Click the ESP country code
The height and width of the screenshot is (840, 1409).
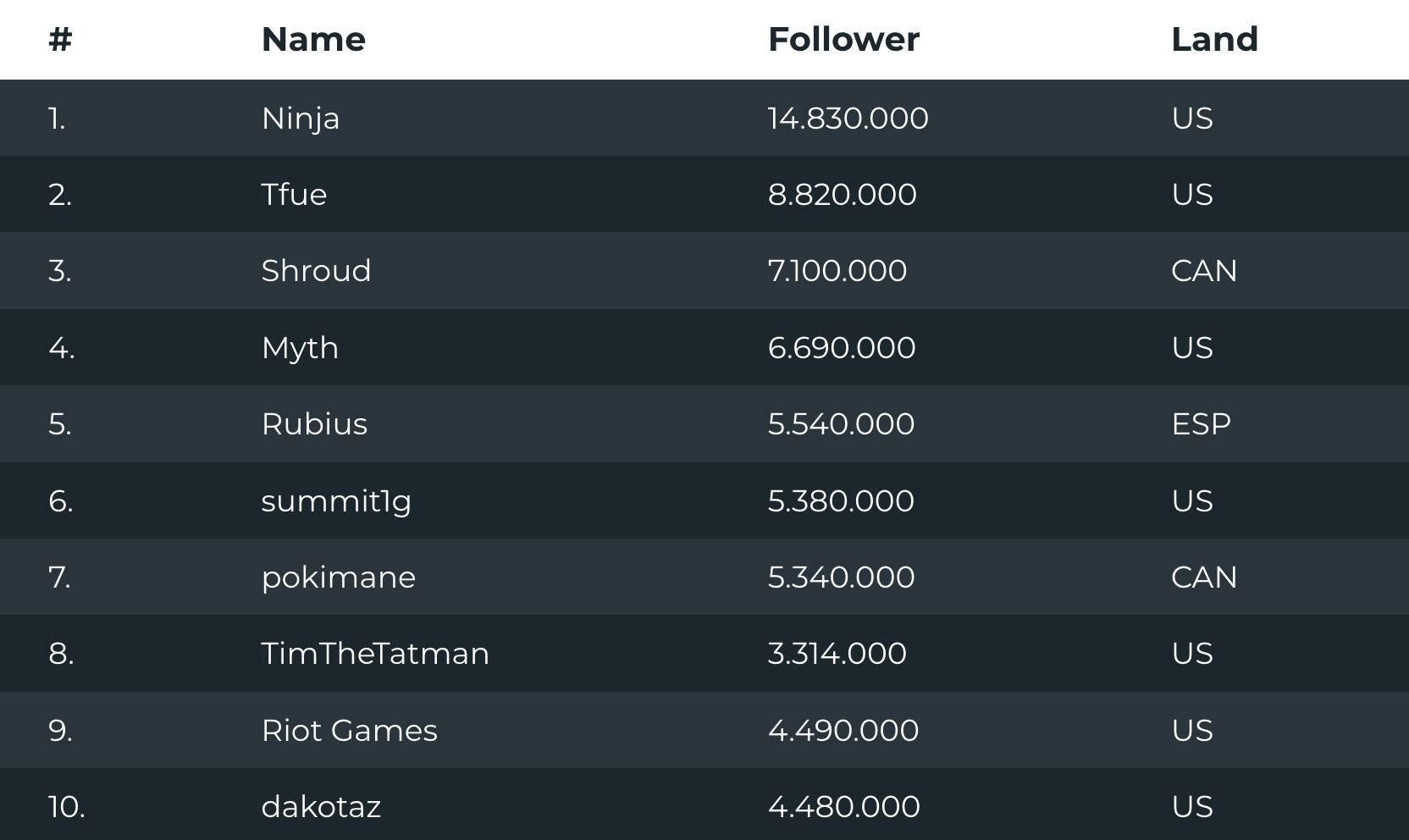1201,423
